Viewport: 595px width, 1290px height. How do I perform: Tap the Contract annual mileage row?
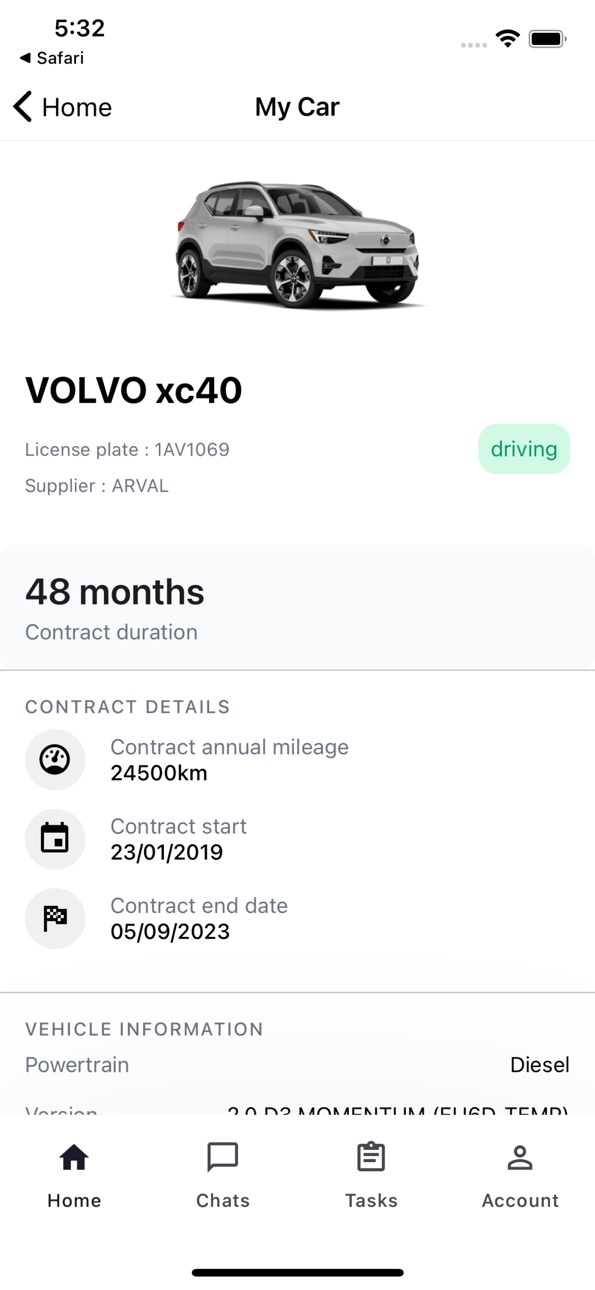coord(297,760)
